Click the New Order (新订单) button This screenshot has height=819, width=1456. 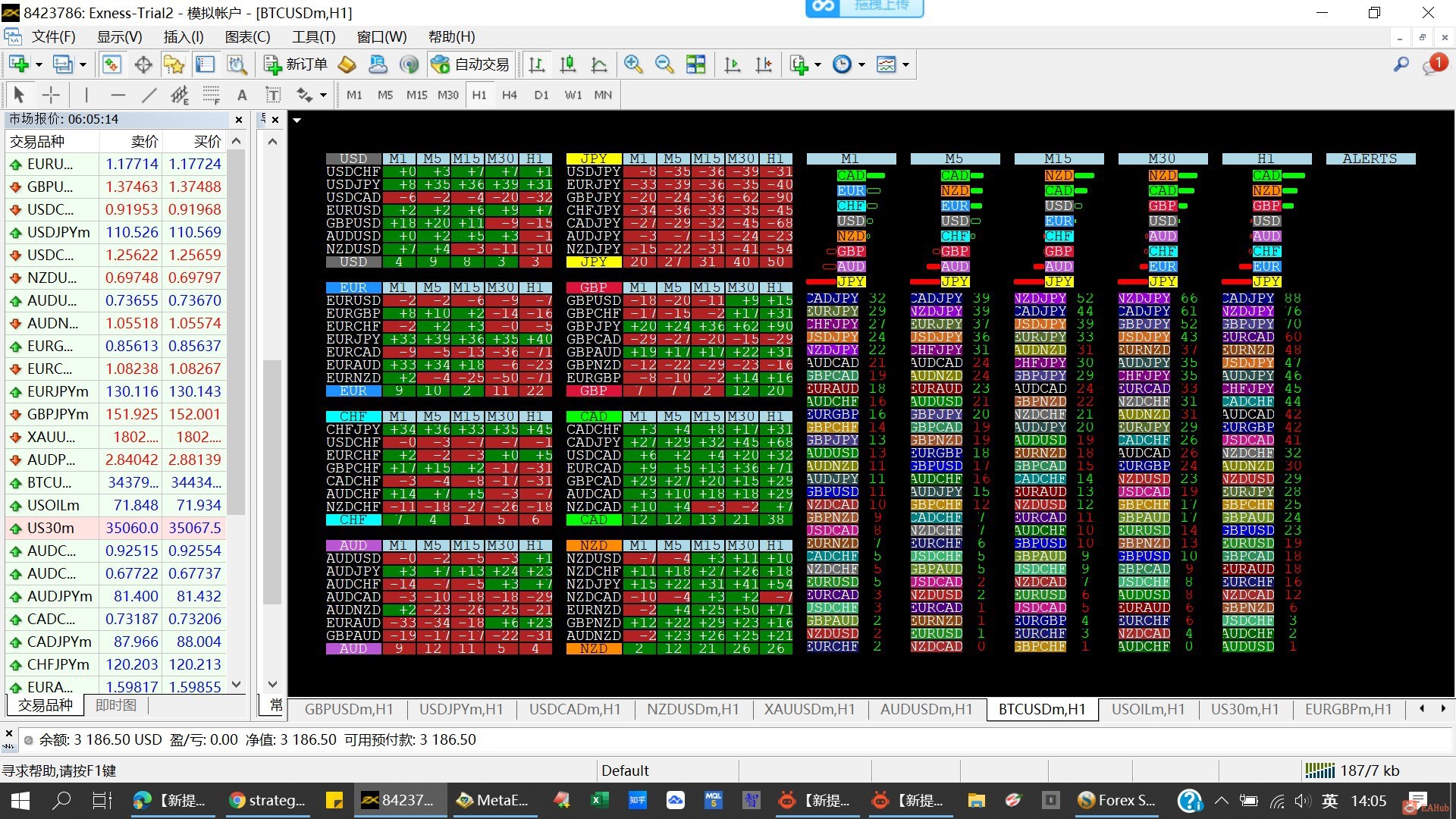pos(296,64)
